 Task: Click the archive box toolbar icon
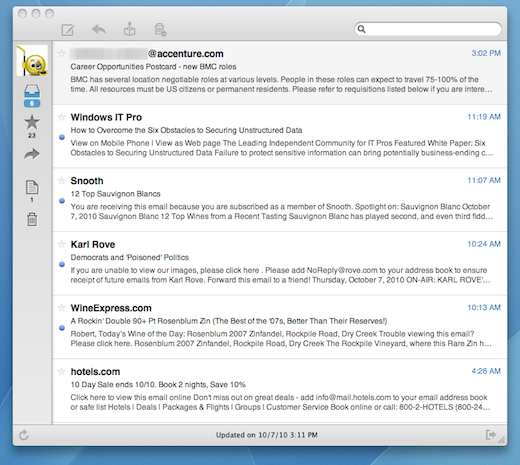tap(129, 29)
